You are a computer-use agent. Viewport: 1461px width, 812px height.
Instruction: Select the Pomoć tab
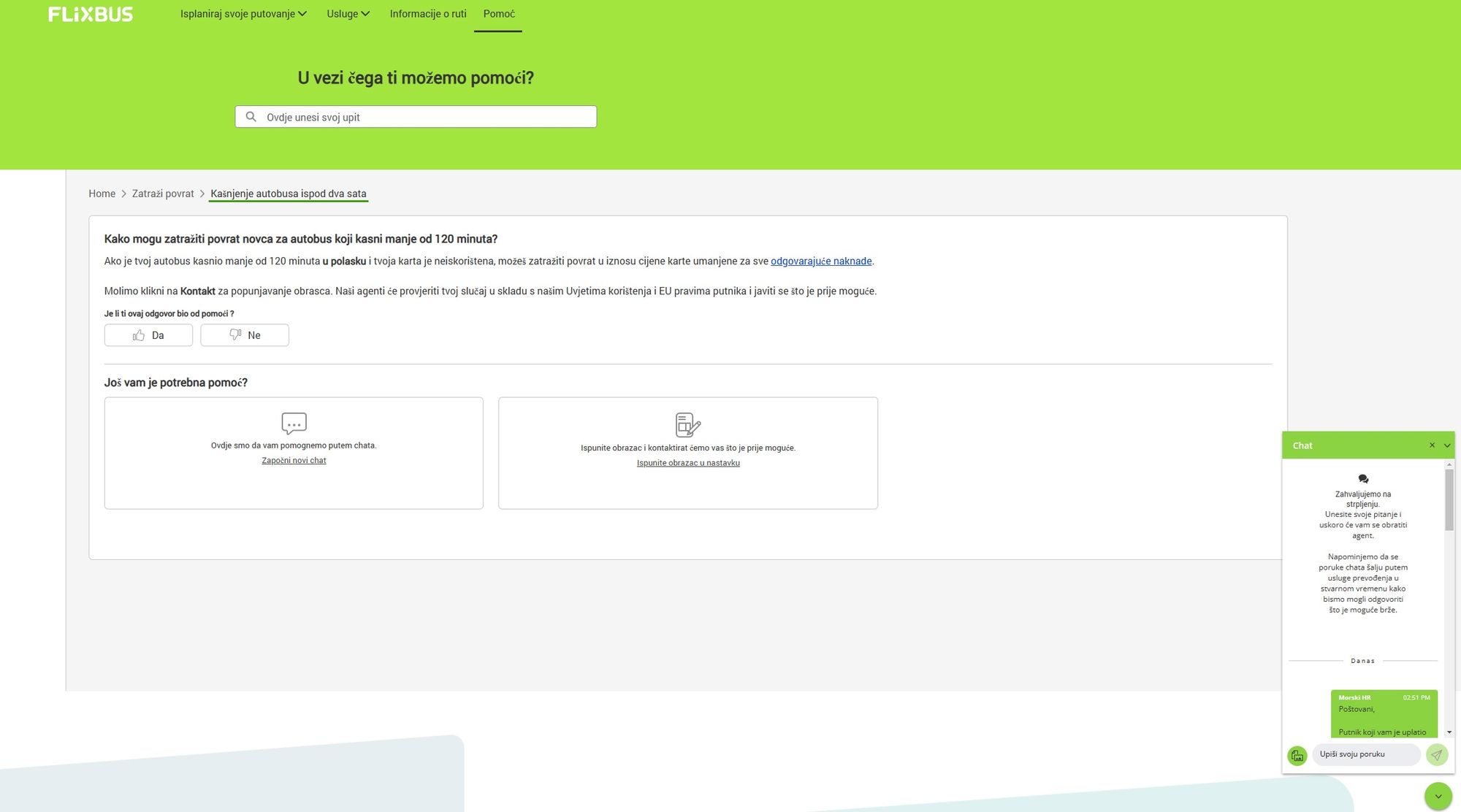[499, 14]
